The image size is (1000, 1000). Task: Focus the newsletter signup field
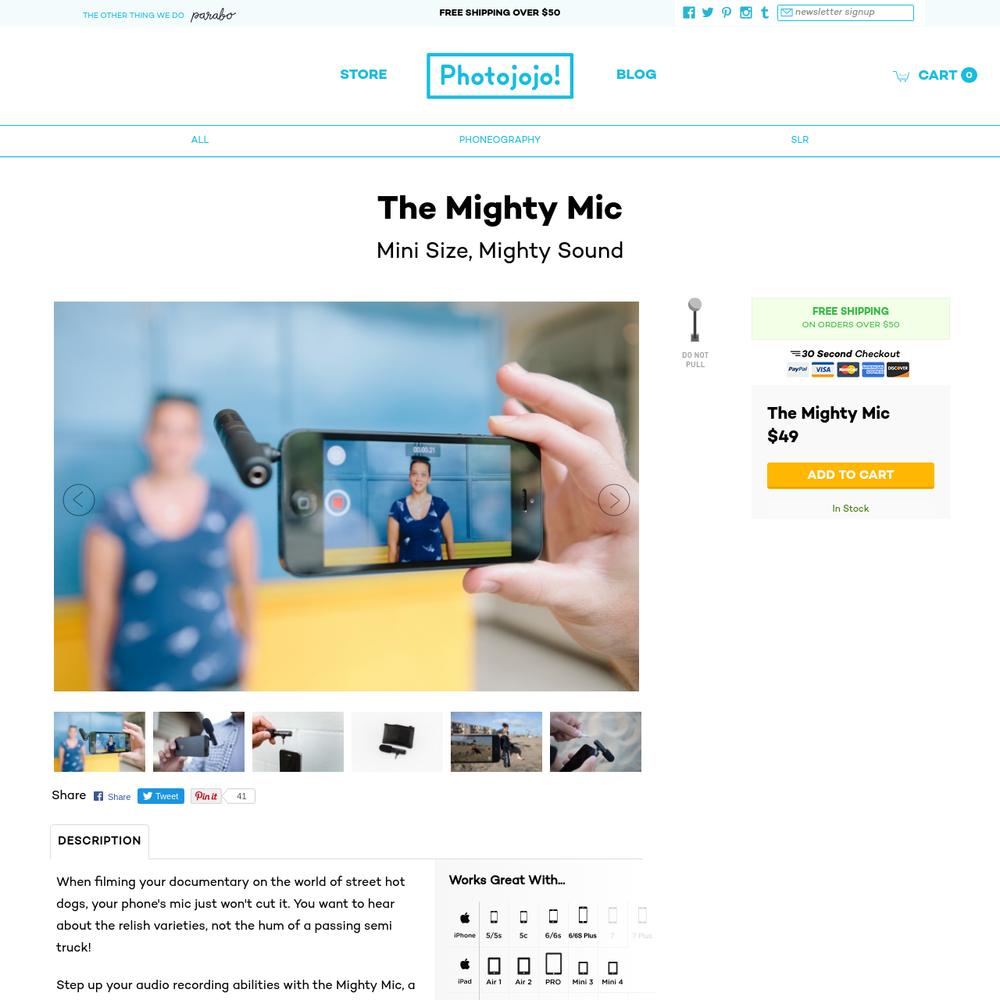[845, 13]
